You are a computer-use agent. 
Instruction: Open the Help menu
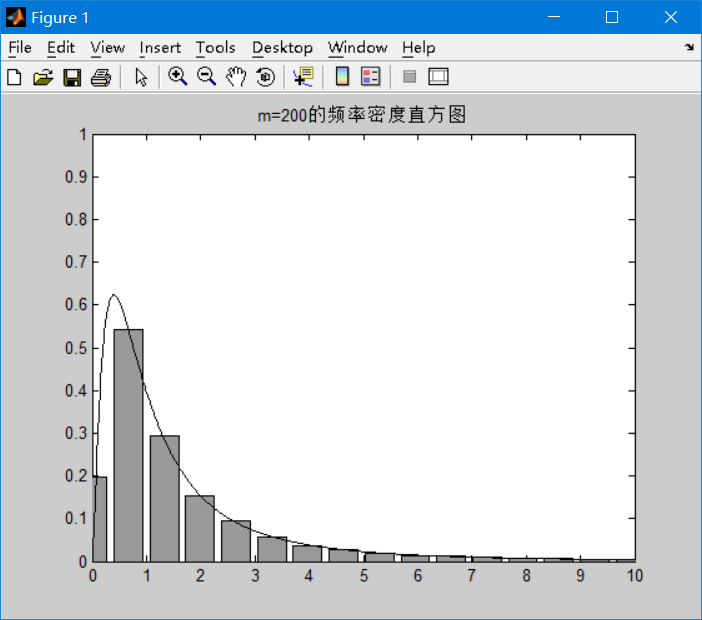[x=418, y=47]
